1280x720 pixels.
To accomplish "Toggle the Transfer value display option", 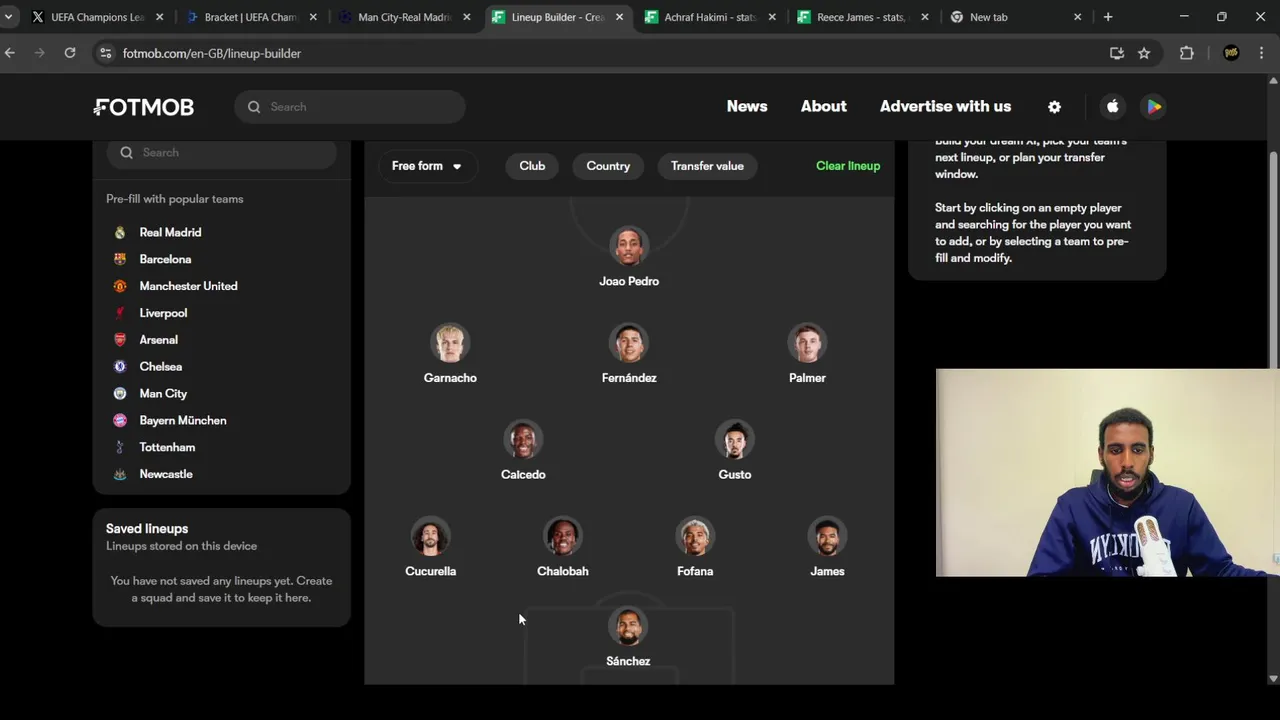I will click(707, 166).
